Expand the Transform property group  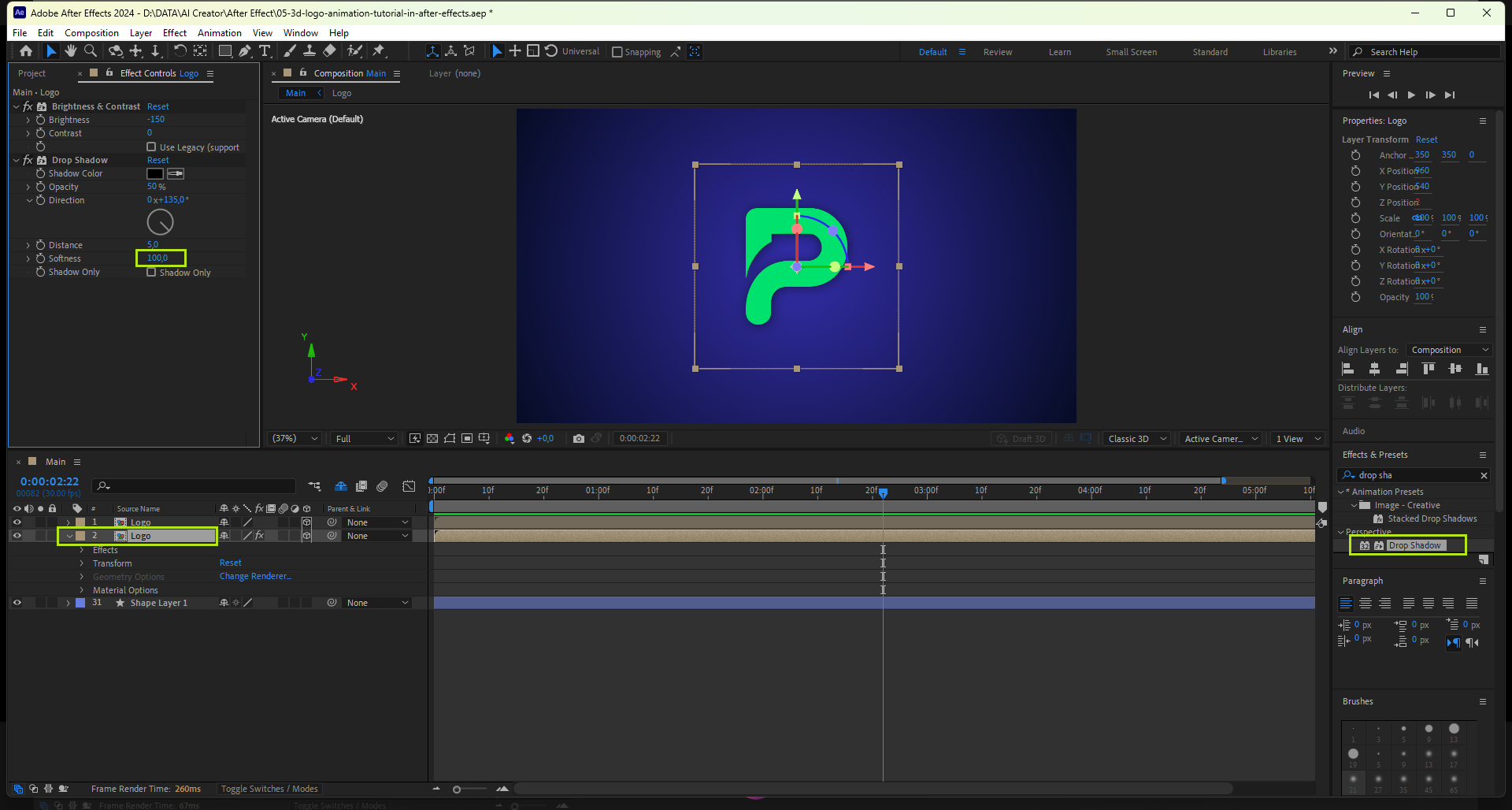point(82,563)
